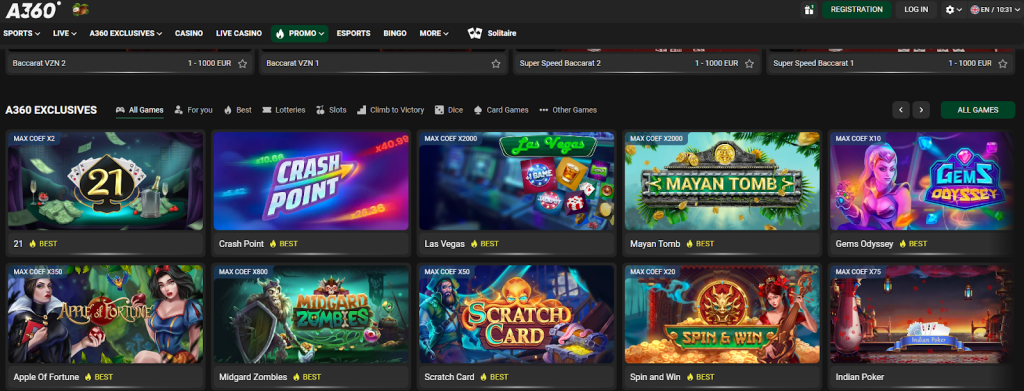The width and height of the screenshot is (1024, 391).
Task: Click the coconut promo icon beside logo
Action: [x=80, y=9]
